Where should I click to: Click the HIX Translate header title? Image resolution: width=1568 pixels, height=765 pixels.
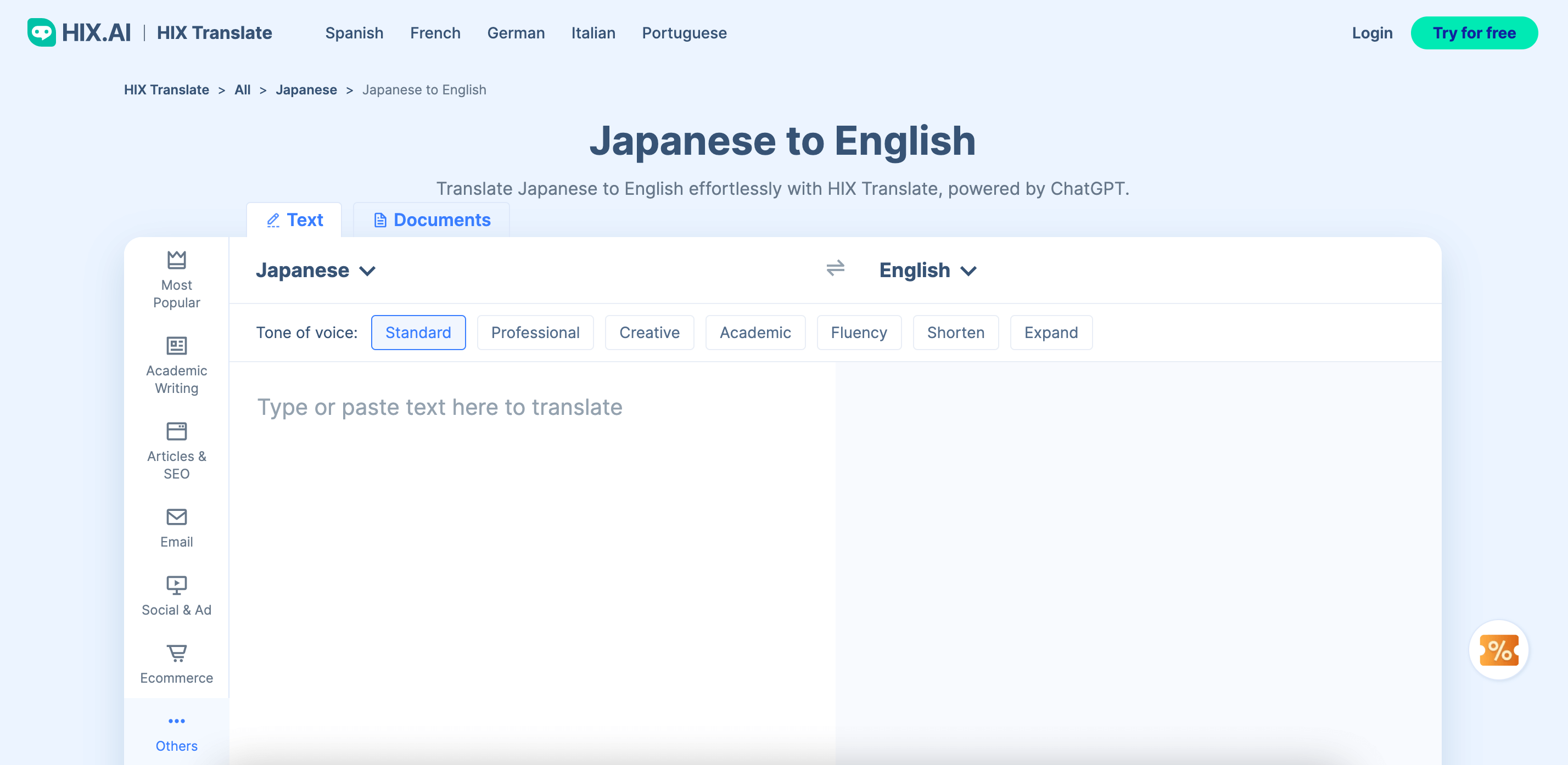point(214,33)
